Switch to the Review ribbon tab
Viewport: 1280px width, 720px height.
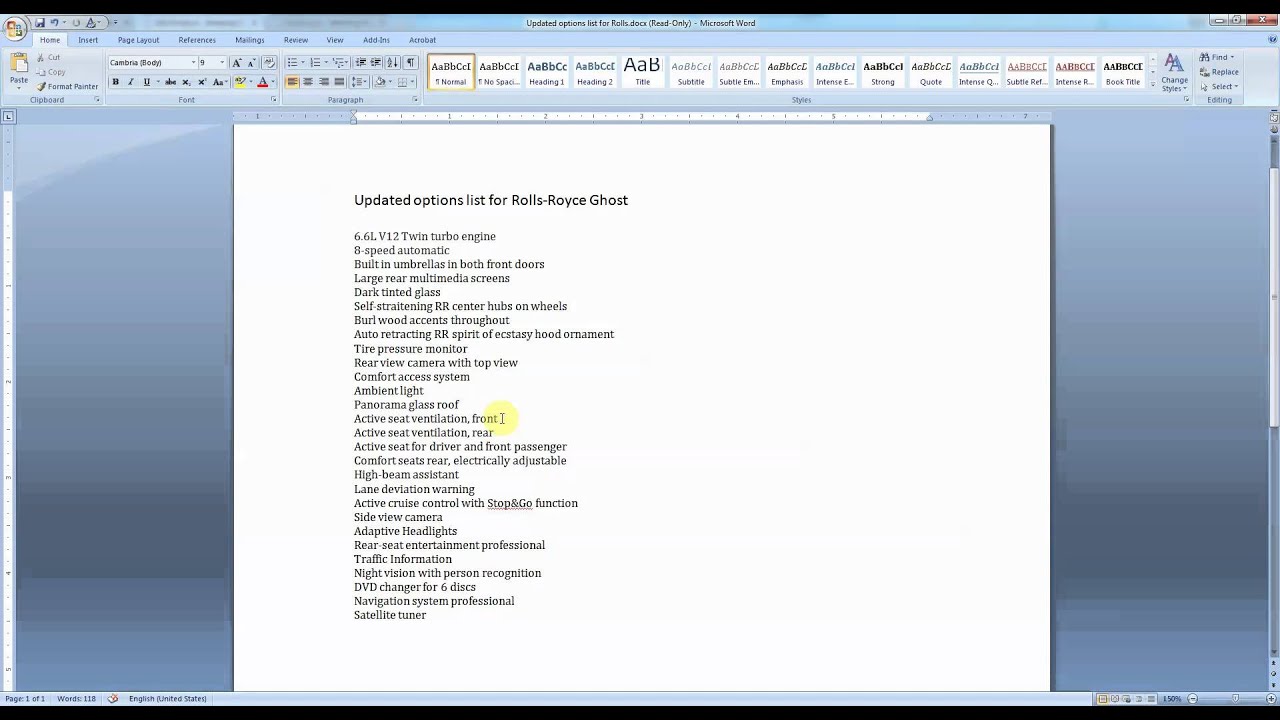(296, 40)
